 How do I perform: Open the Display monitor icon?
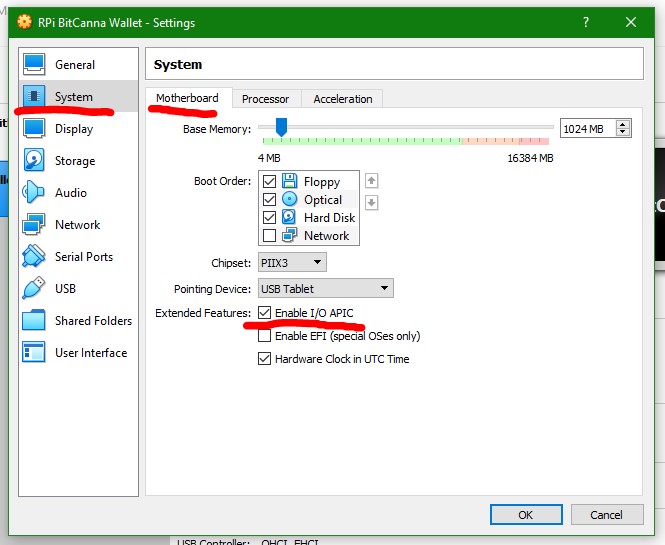pyautogui.click(x=34, y=128)
